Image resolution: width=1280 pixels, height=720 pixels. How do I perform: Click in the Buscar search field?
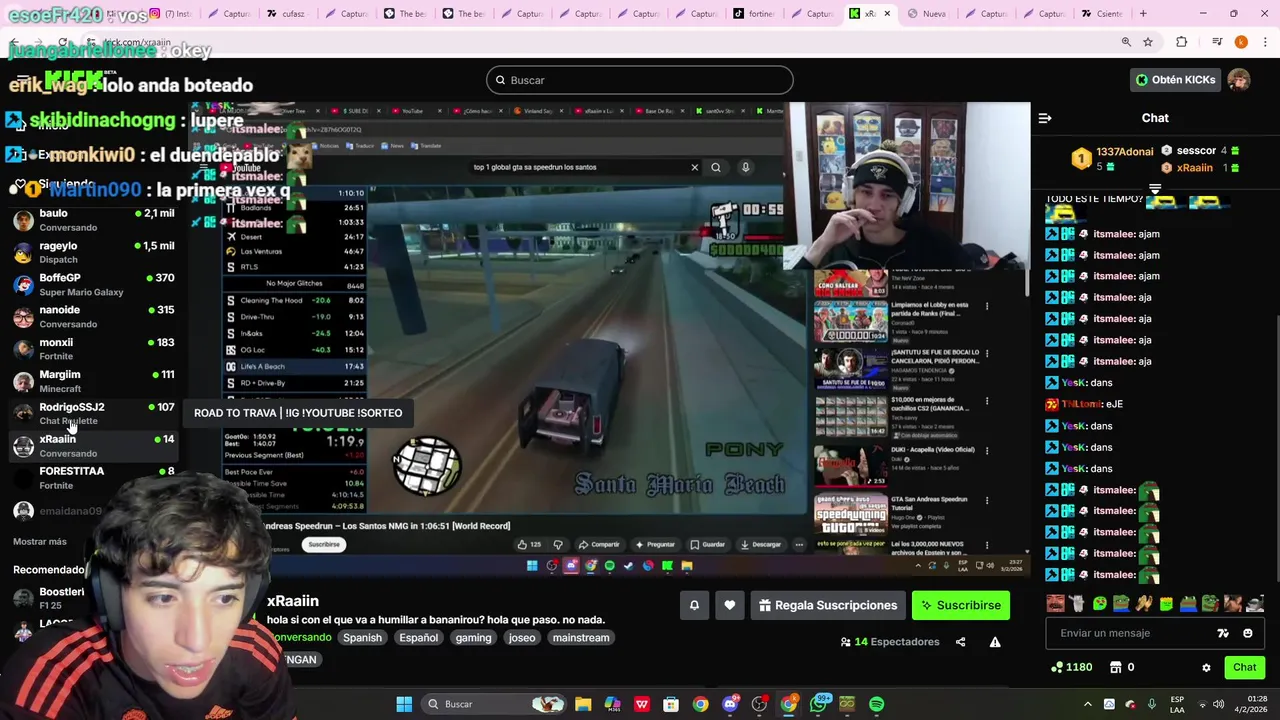pos(640,80)
